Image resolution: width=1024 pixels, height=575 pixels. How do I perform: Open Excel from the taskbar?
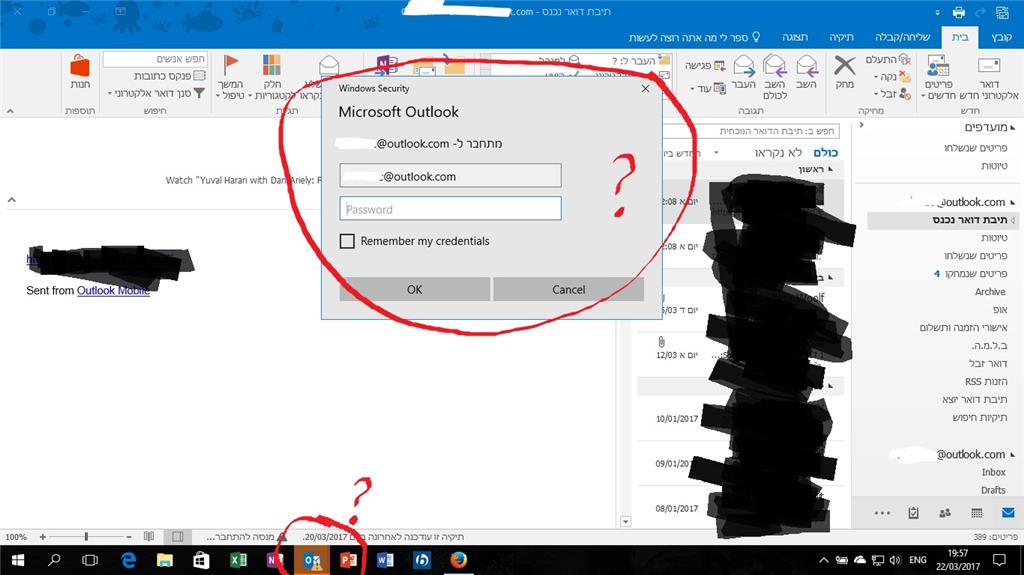click(x=238, y=560)
